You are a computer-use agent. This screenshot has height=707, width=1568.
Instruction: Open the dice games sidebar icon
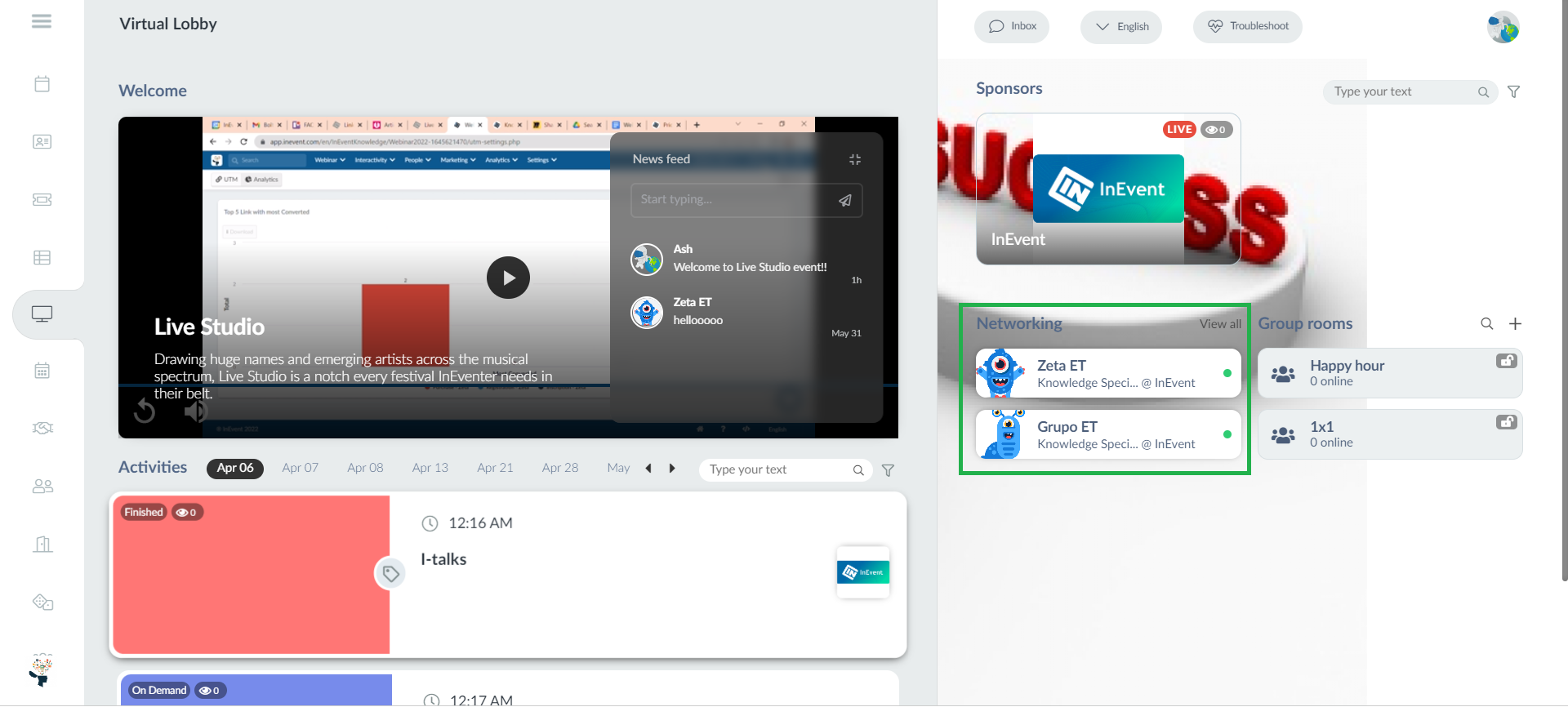click(x=42, y=603)
